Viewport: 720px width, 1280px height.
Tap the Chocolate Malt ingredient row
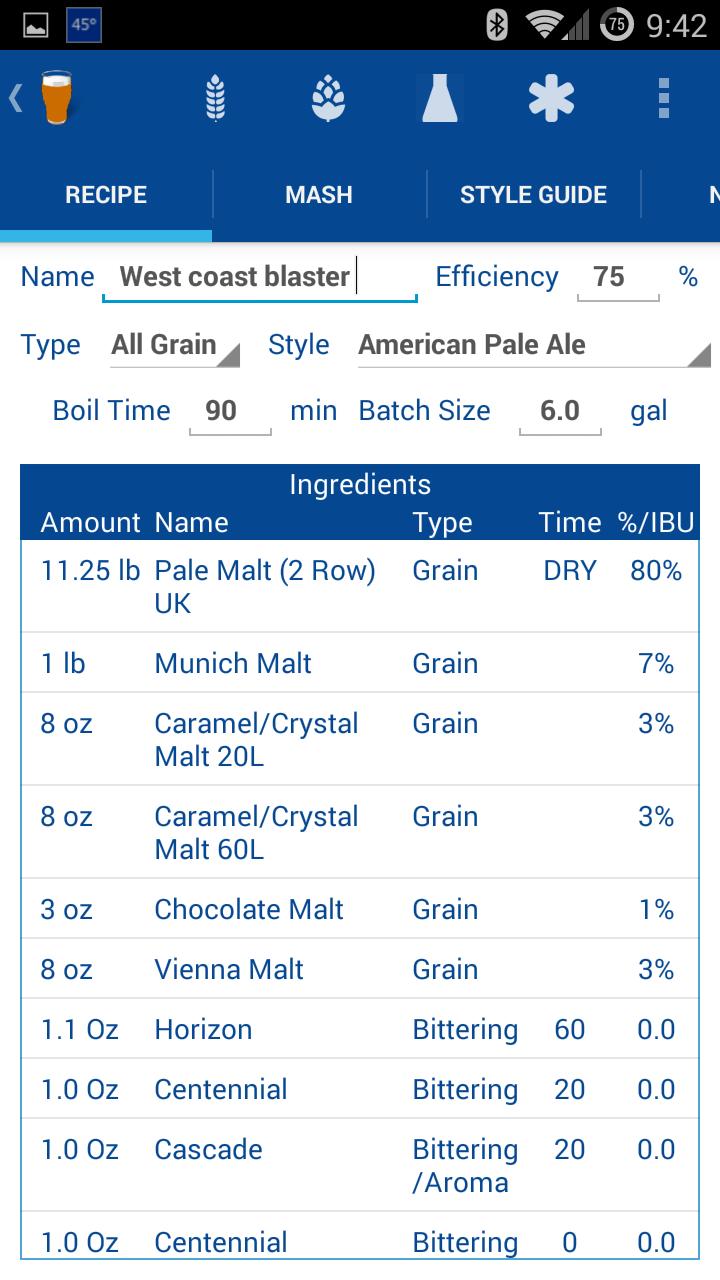(x=249, y=910)
